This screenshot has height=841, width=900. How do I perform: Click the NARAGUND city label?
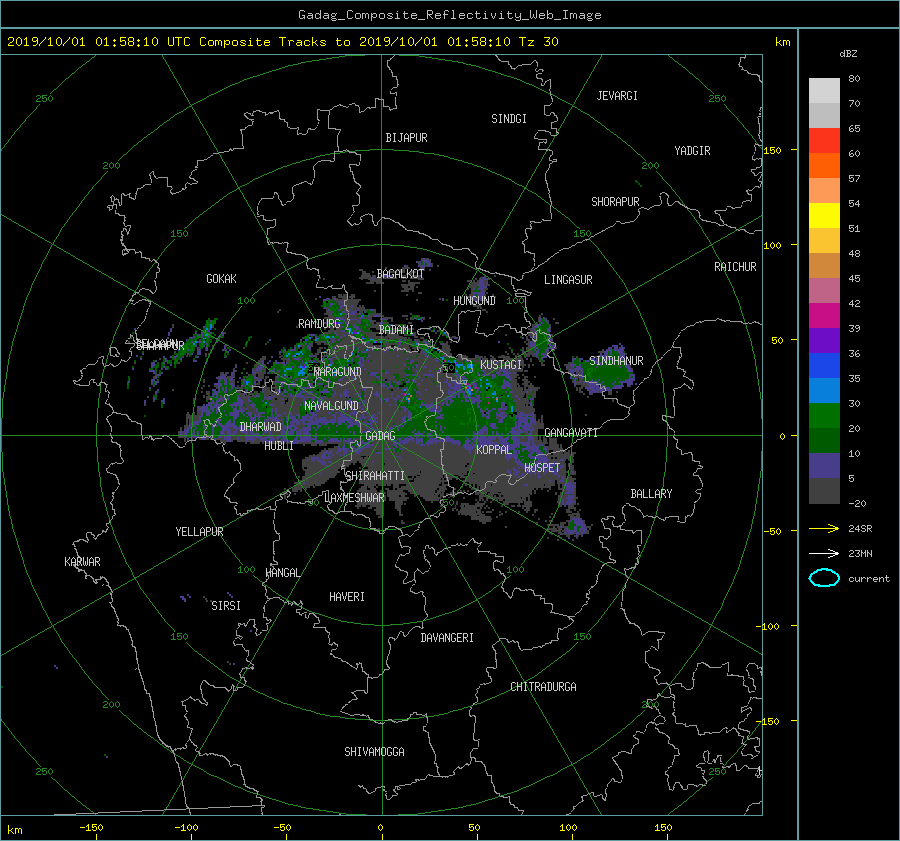tap(338, 372)
